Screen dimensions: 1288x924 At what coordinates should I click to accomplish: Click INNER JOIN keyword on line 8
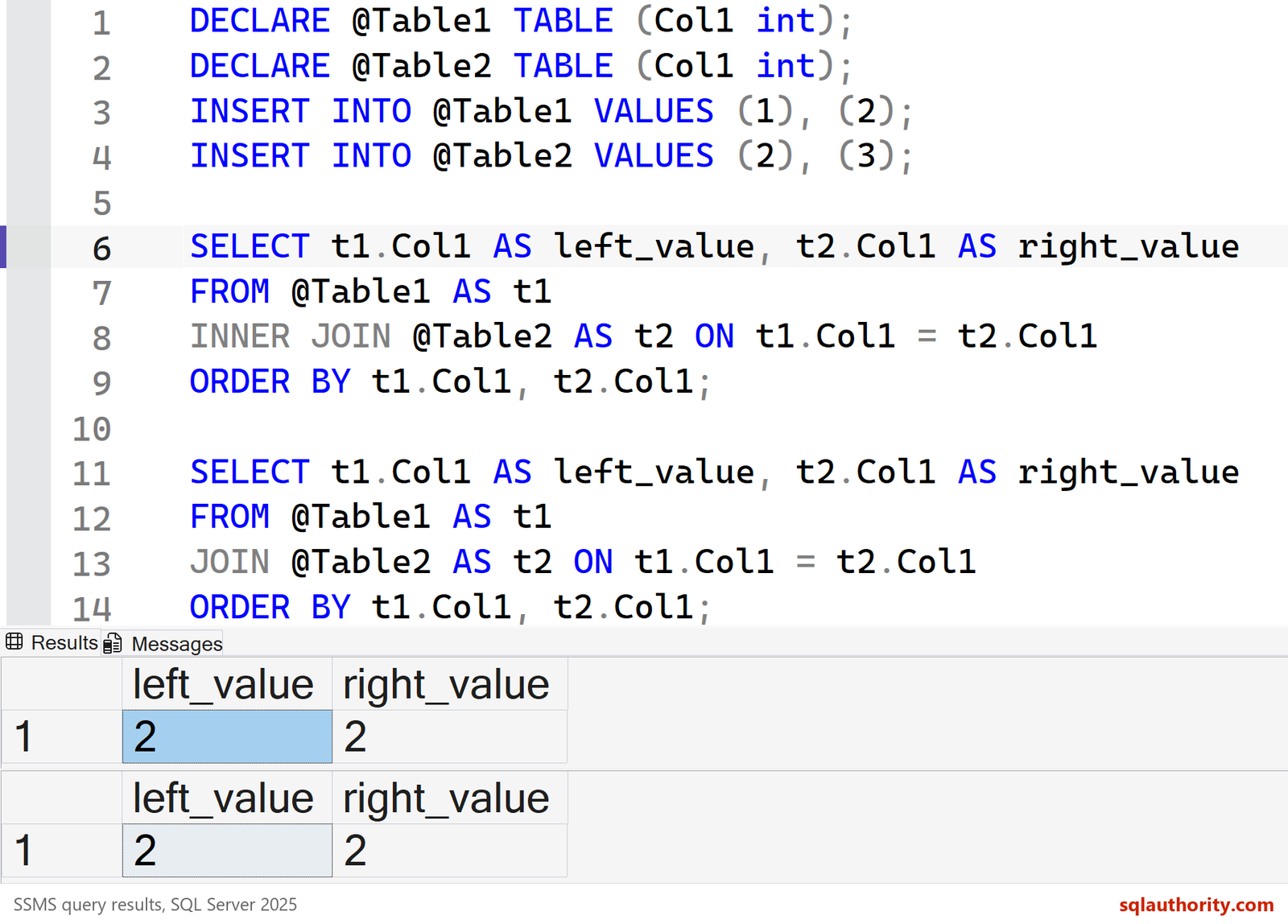291,336
